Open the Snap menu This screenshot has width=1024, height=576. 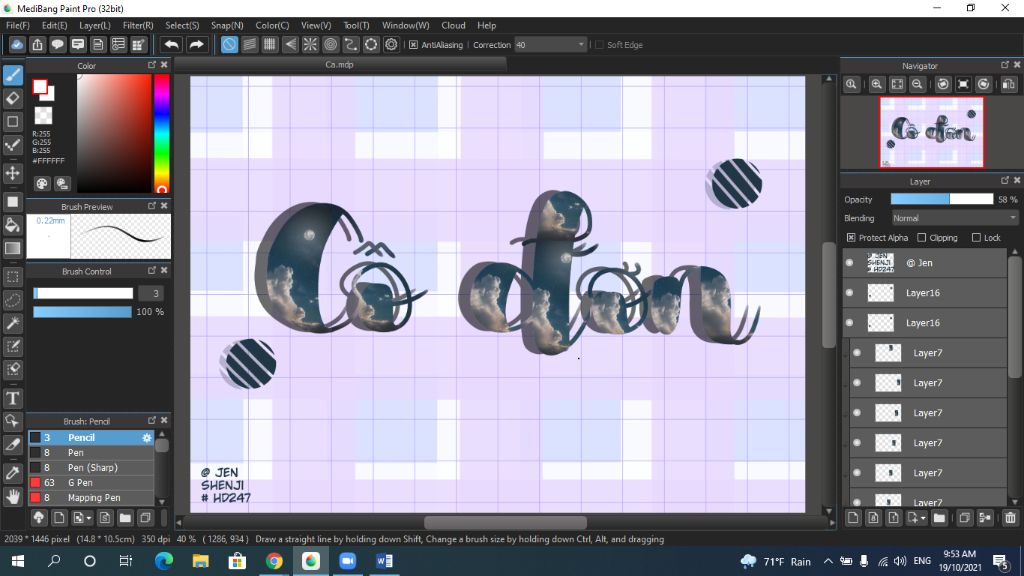click(x=227, y=25)
